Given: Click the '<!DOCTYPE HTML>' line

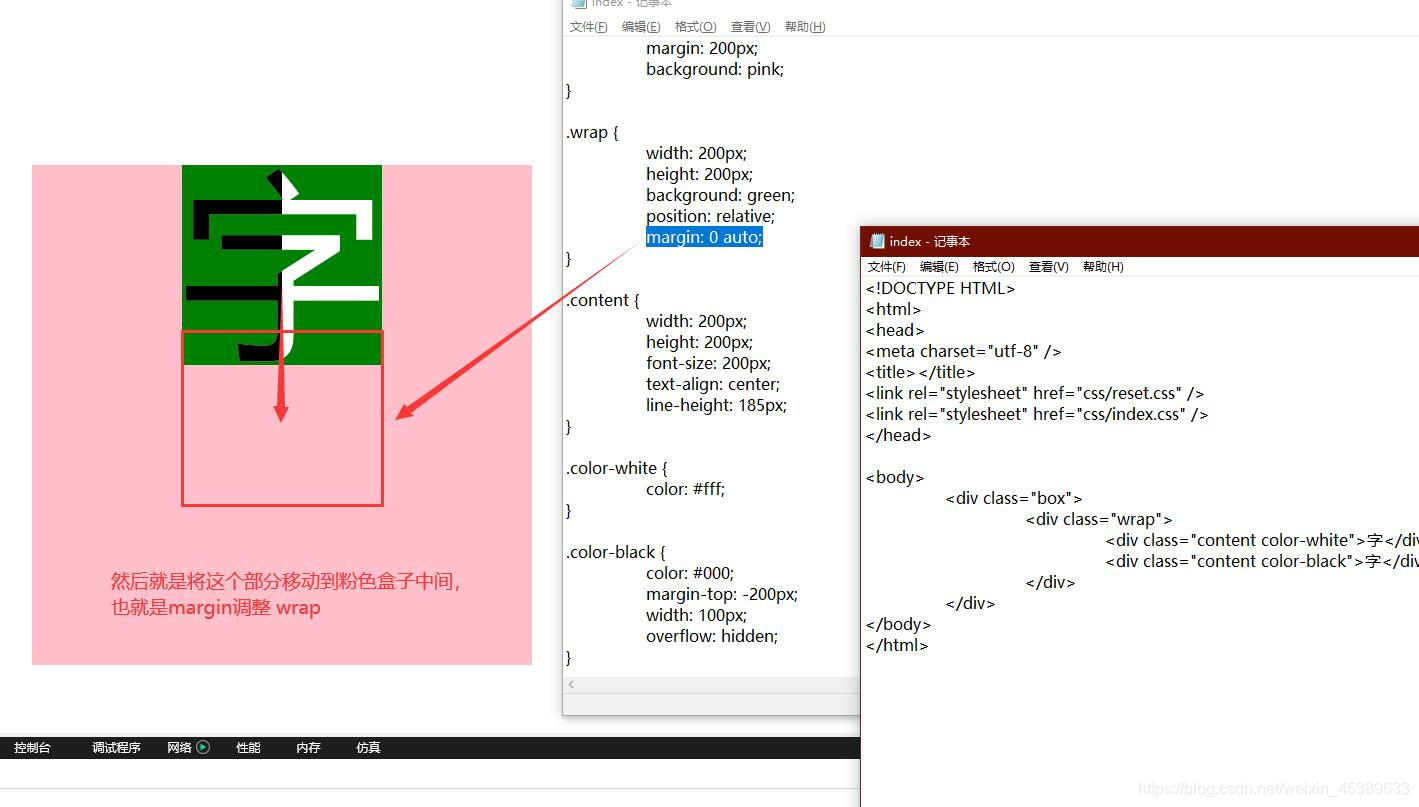Looking at the screenshot, I should (940, 288).
